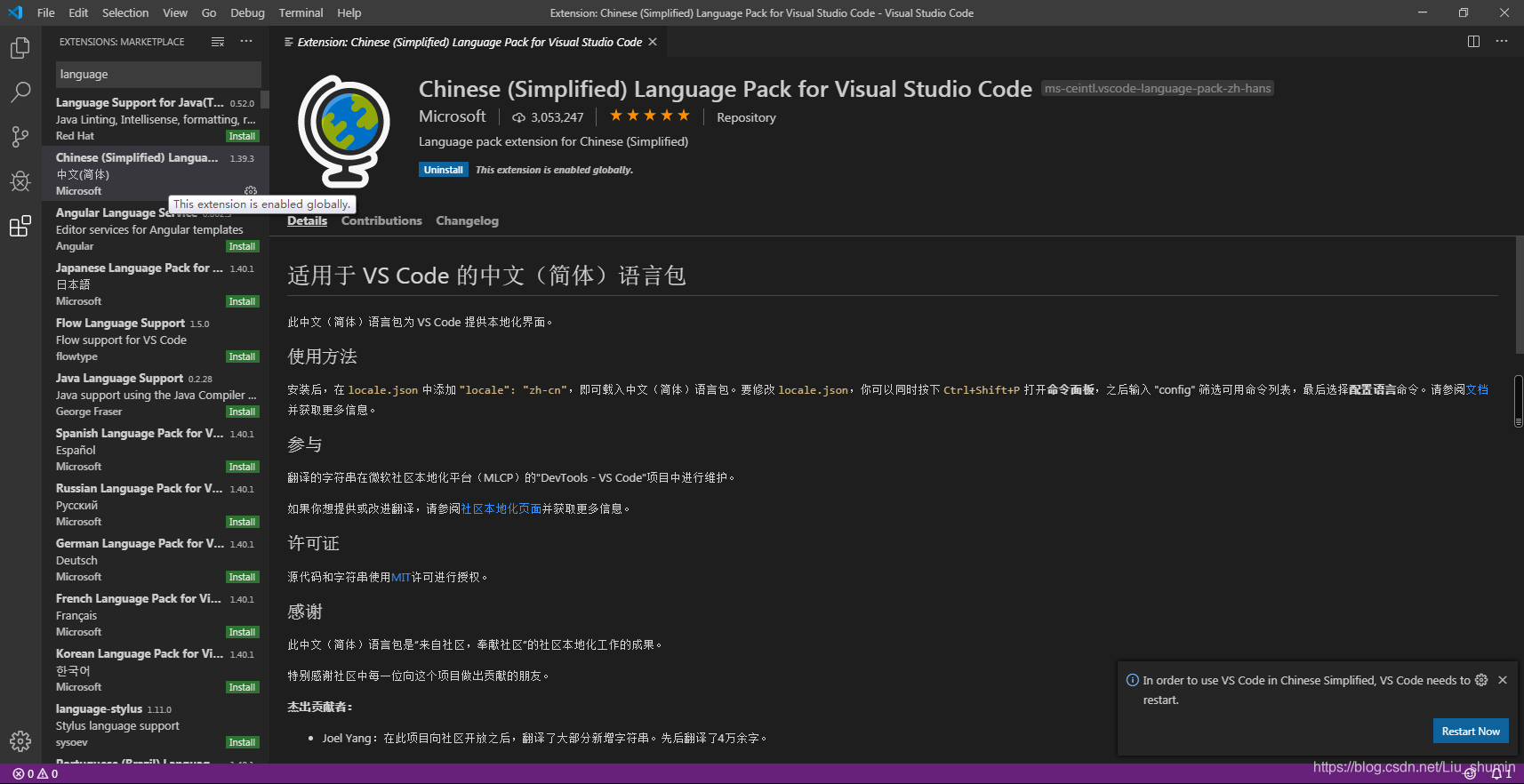This screenshot has width=1524, height=784.
Task: Click the extensions search input field
Action: 158,75
